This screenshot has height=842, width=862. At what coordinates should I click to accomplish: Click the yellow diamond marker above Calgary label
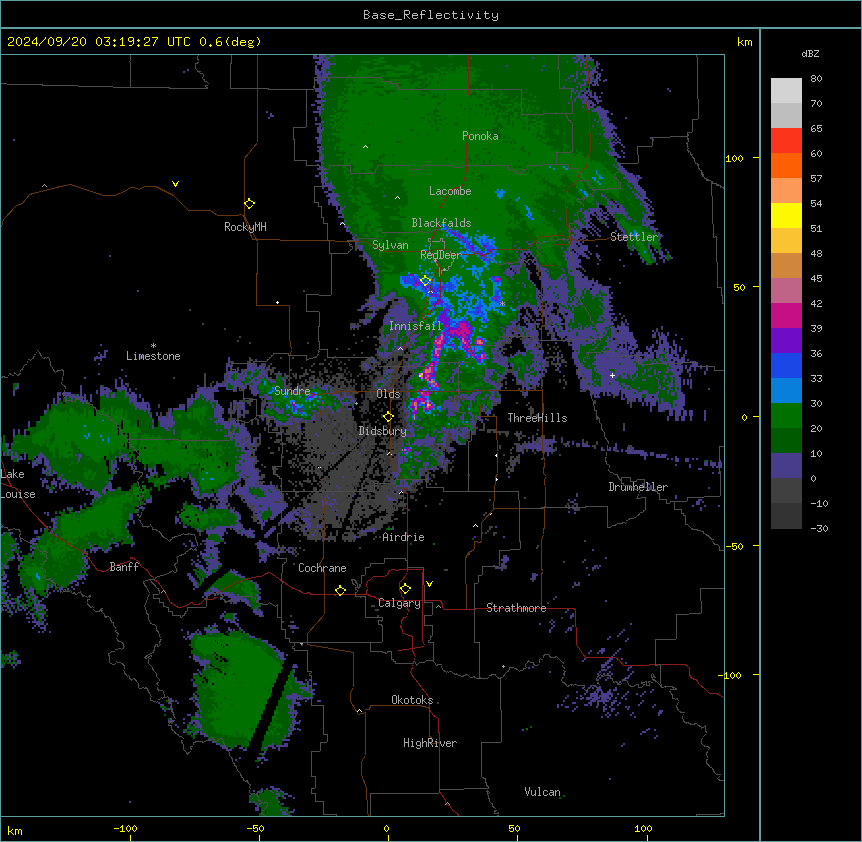405,589
